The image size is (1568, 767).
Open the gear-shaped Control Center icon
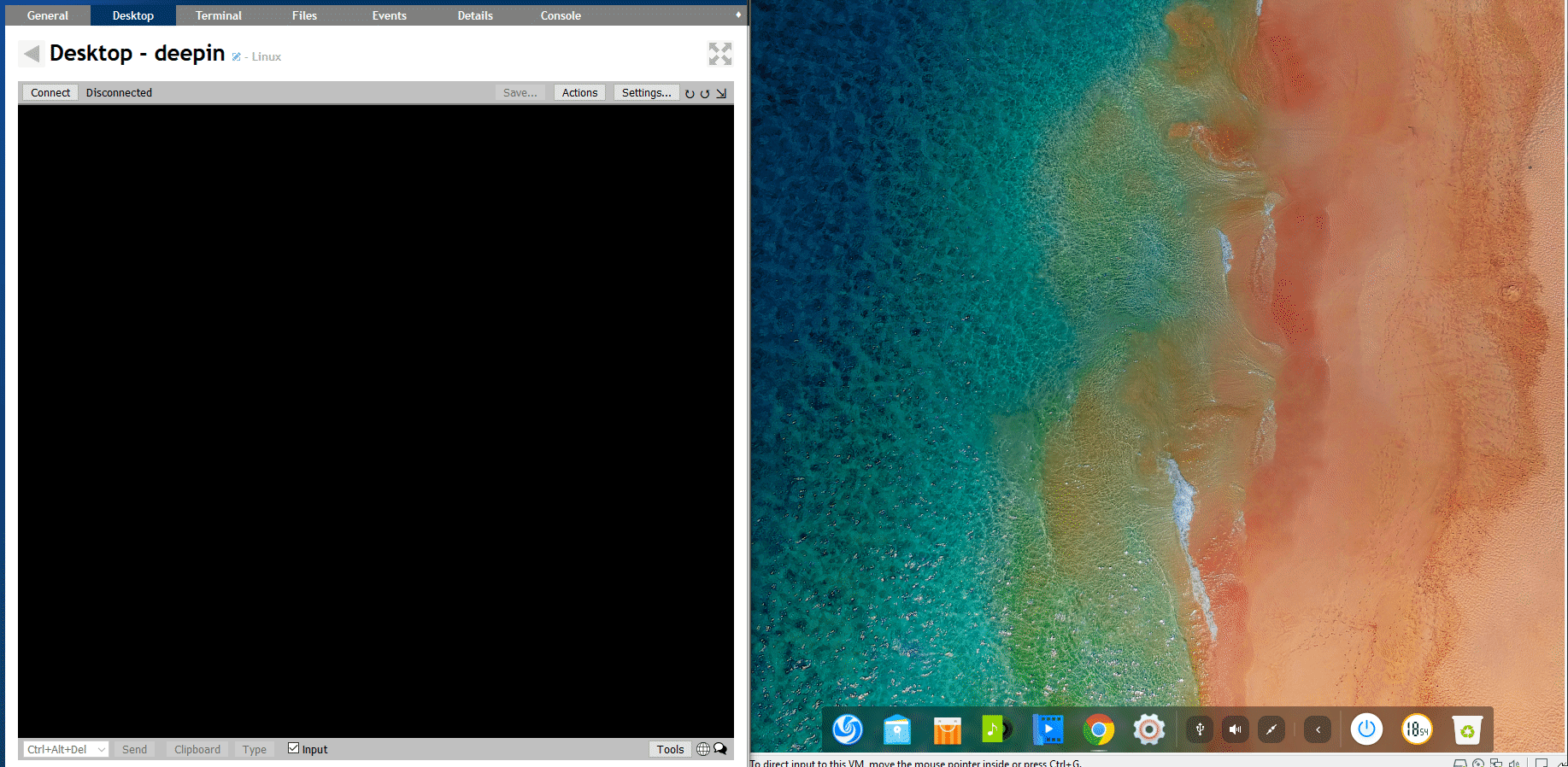pos(1149,729)
